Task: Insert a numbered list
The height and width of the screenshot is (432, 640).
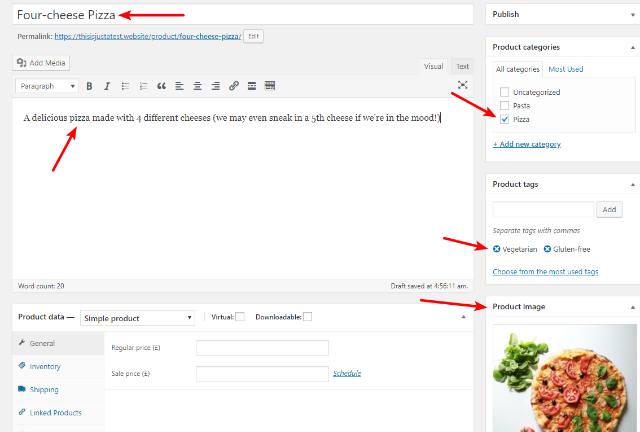Action: [143, 86]
